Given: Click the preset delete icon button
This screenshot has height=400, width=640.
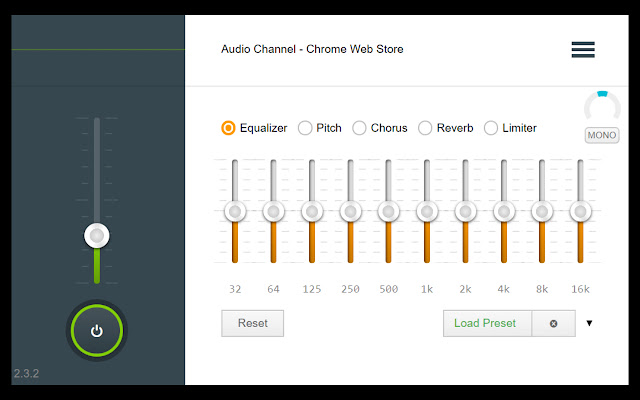Looking at the screenshot, I should pyautogui.click(x=553, y=323).
